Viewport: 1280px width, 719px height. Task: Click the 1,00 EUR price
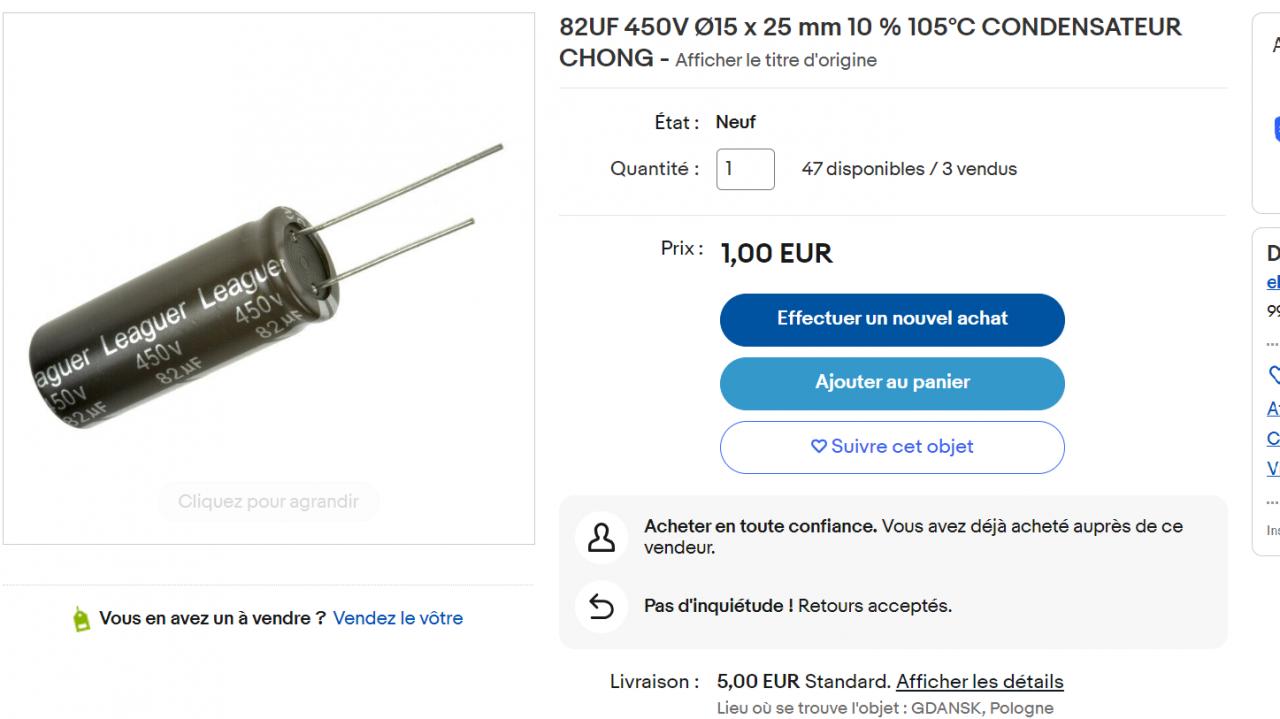point(776,254)
